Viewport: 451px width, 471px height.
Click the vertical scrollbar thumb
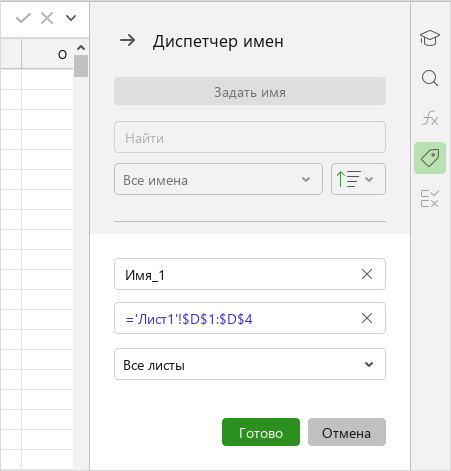click(81, 66)
